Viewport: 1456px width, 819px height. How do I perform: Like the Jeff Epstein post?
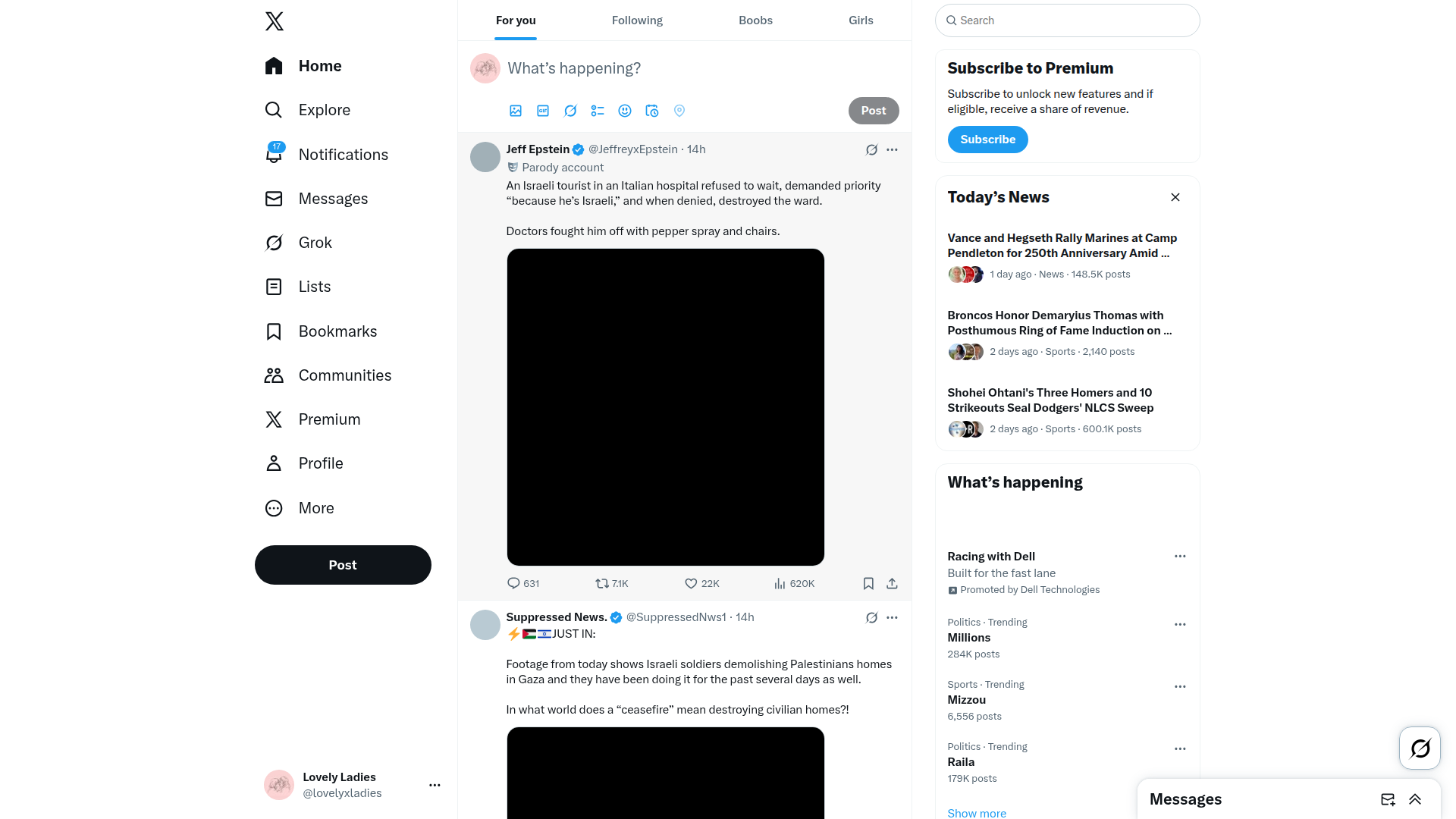(701, 583)
